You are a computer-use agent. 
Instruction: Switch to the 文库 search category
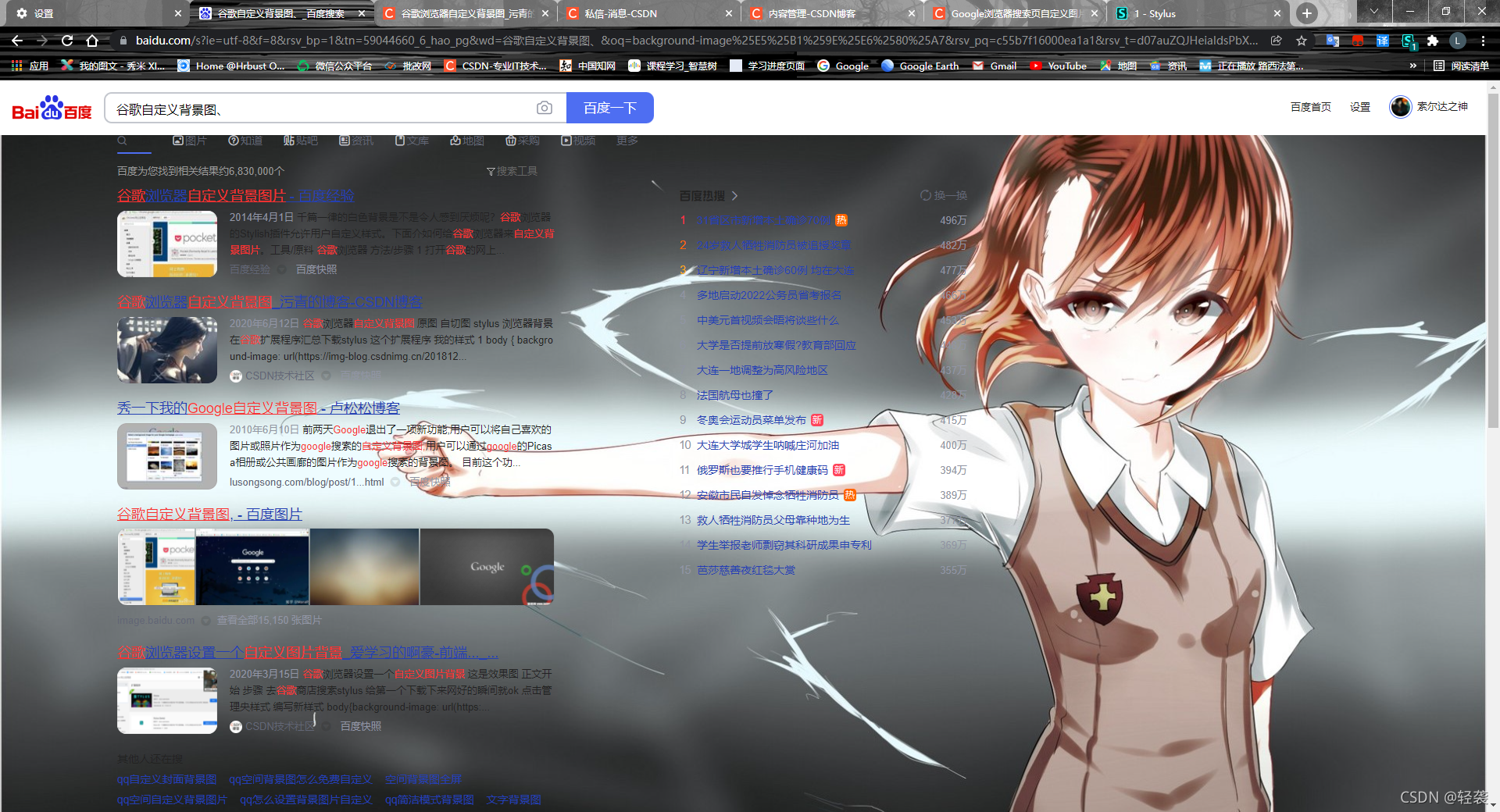[412, 141]
